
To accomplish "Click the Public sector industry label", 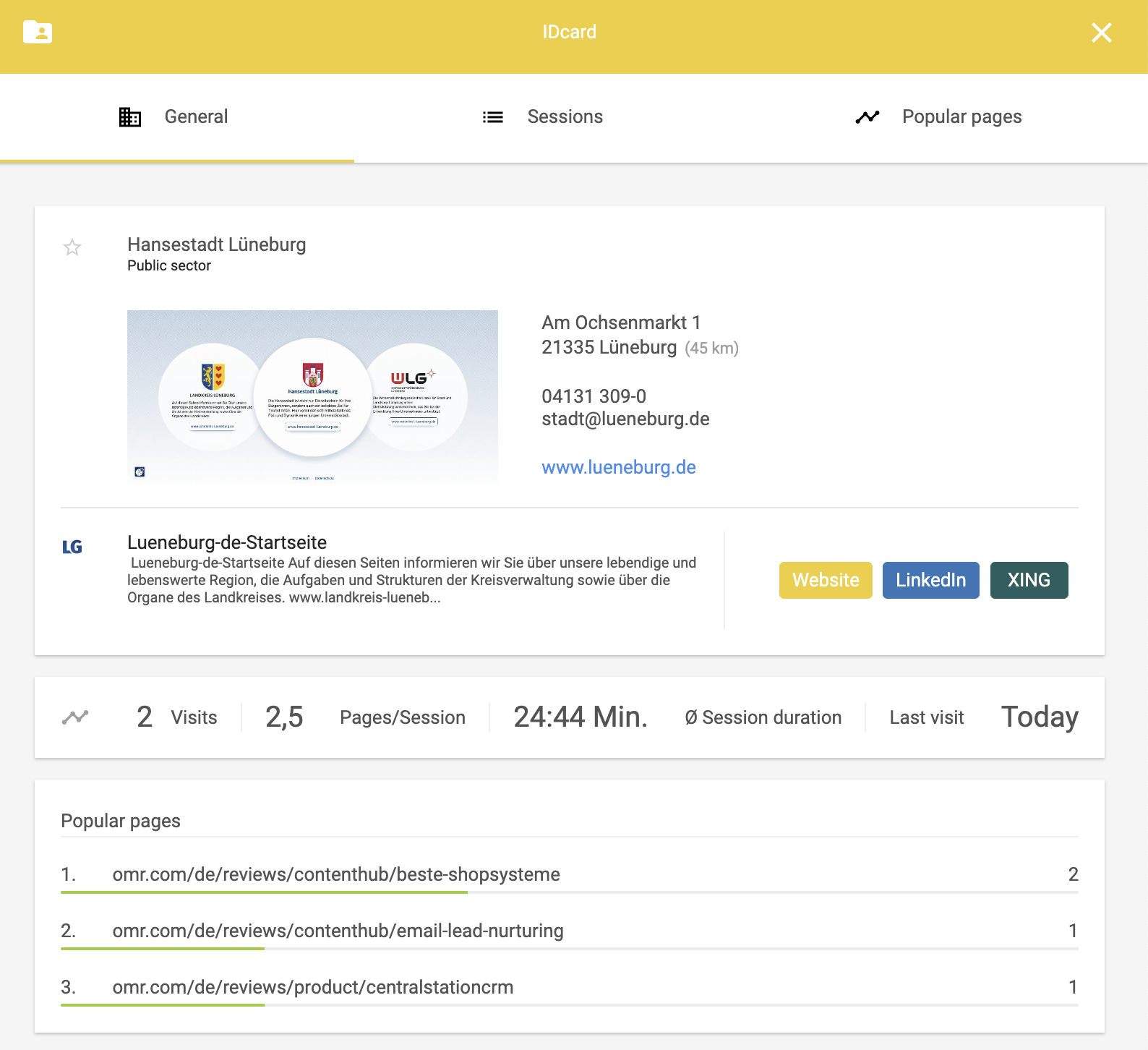I will pyautogui.click(x=169, y=265).
